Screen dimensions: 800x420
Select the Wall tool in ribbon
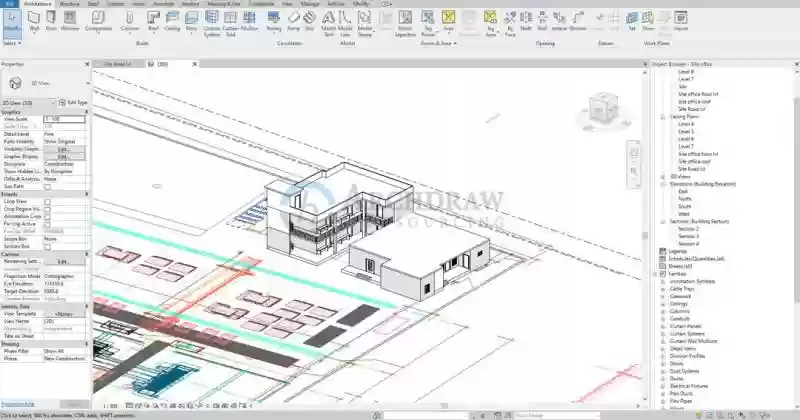point(34,21)
